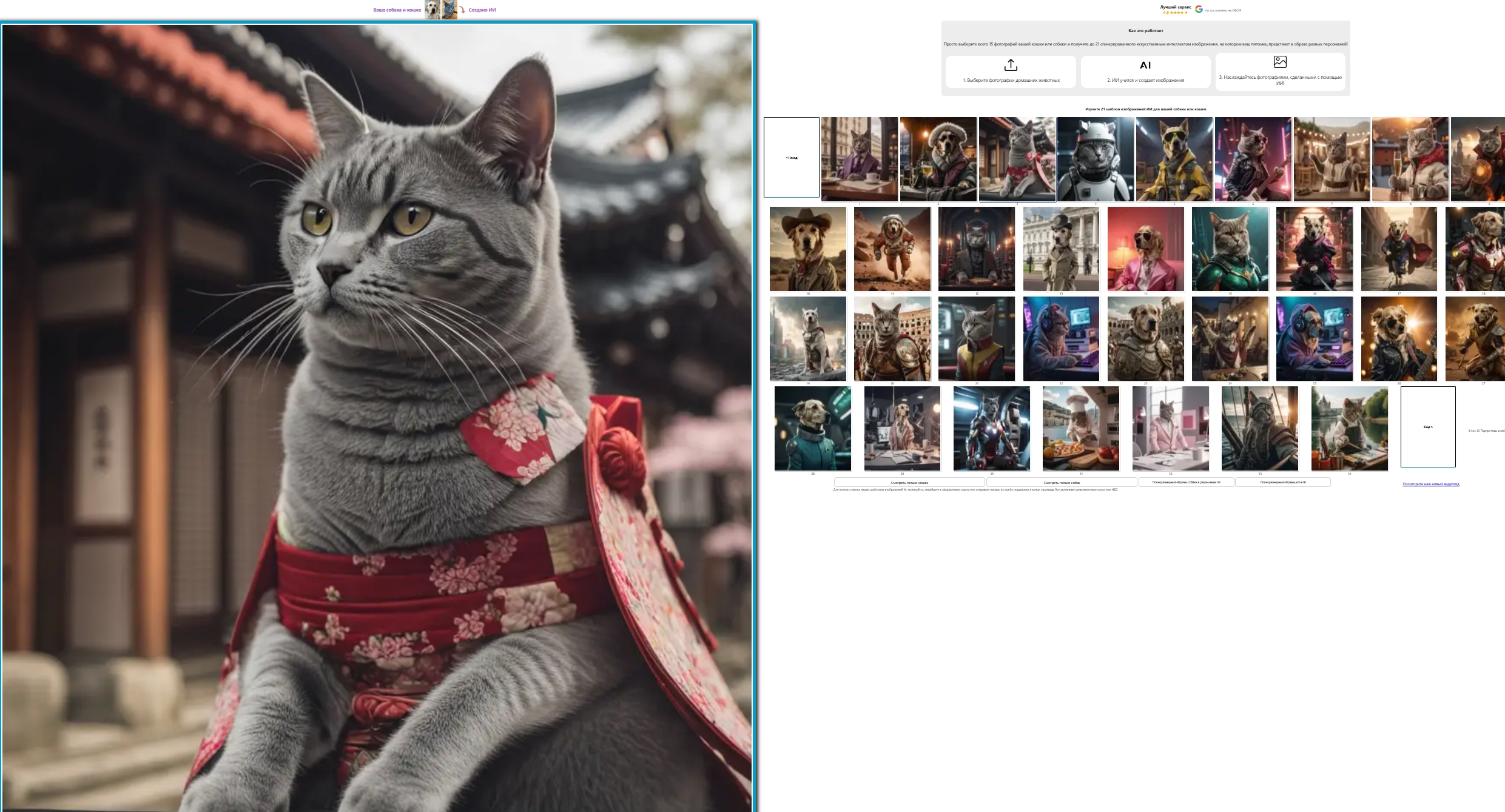
Task: Select cat with champagne glass thumbnail 8
Action: click(x=1410, y=159)
